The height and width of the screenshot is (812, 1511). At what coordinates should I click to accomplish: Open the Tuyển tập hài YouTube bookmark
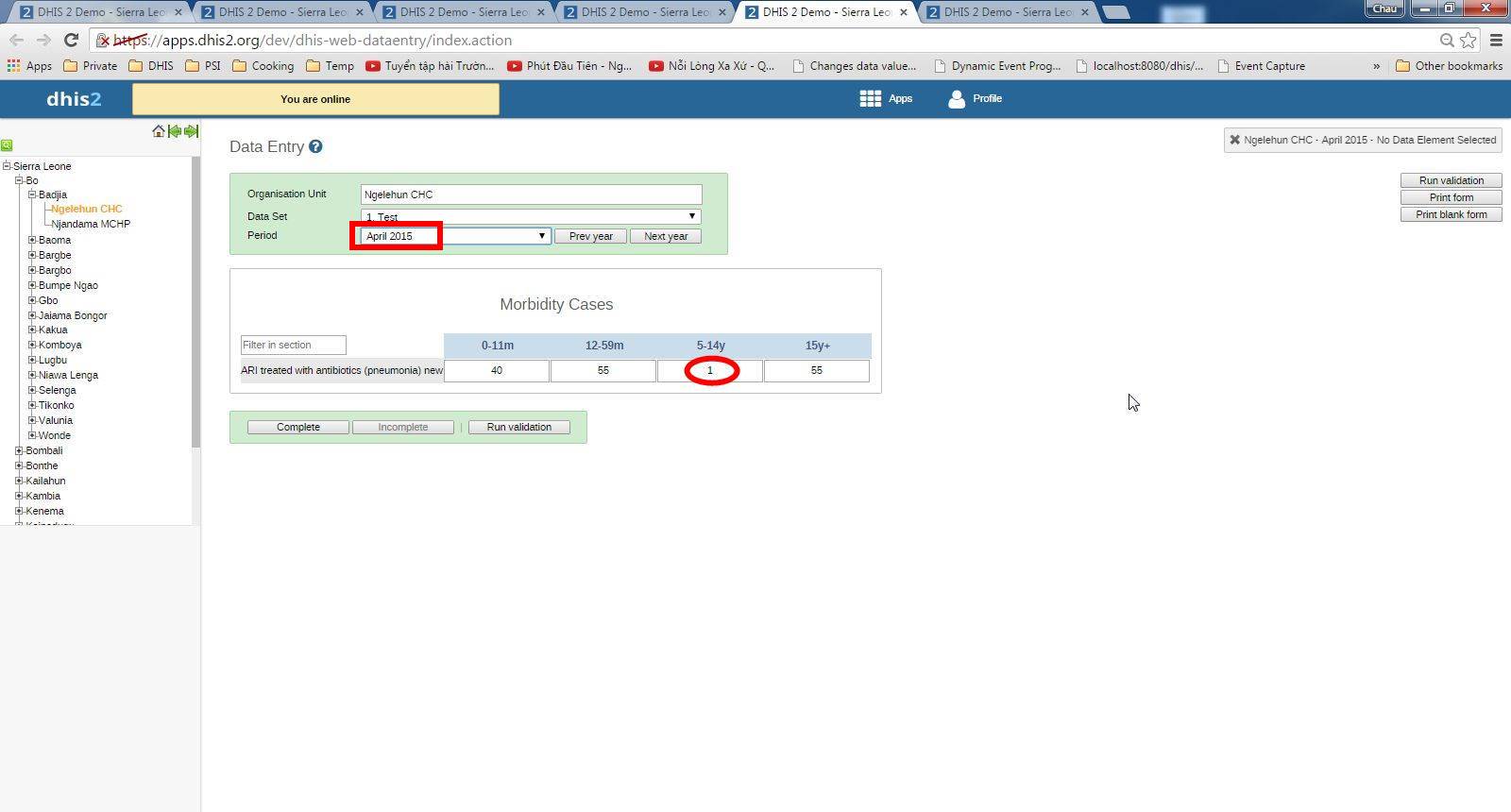tap(430, 66)
